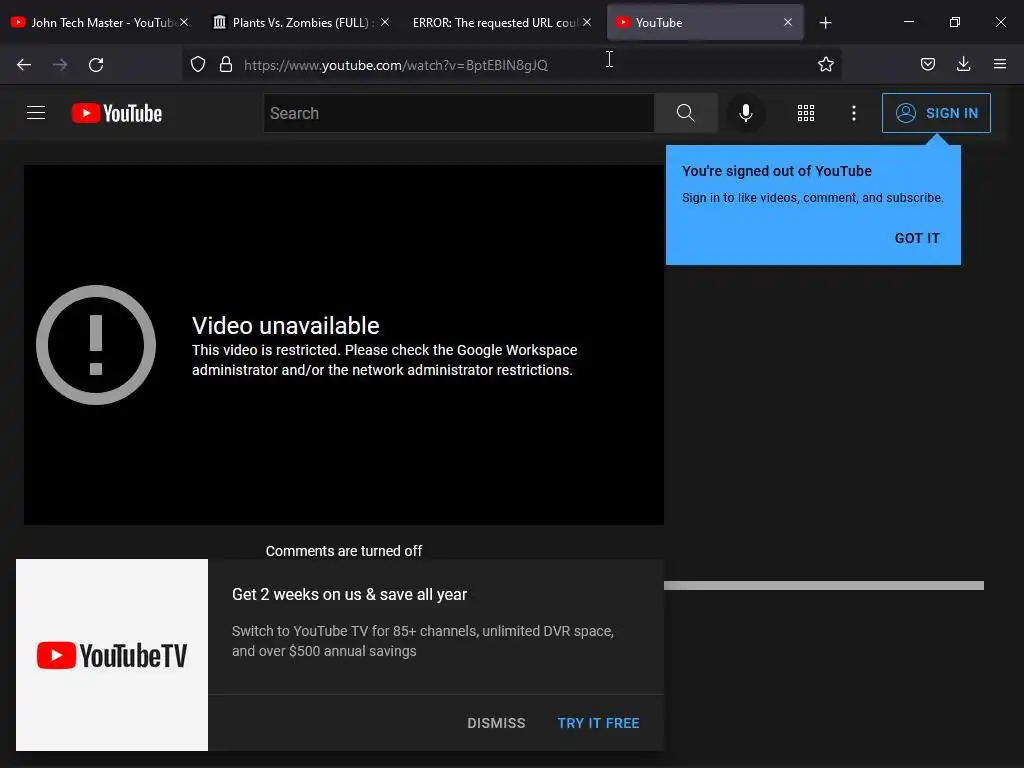Image resolution: width=1024 pixels, height=768 pixels.
Task: Restore down the Firefox window
Action: 954,22
